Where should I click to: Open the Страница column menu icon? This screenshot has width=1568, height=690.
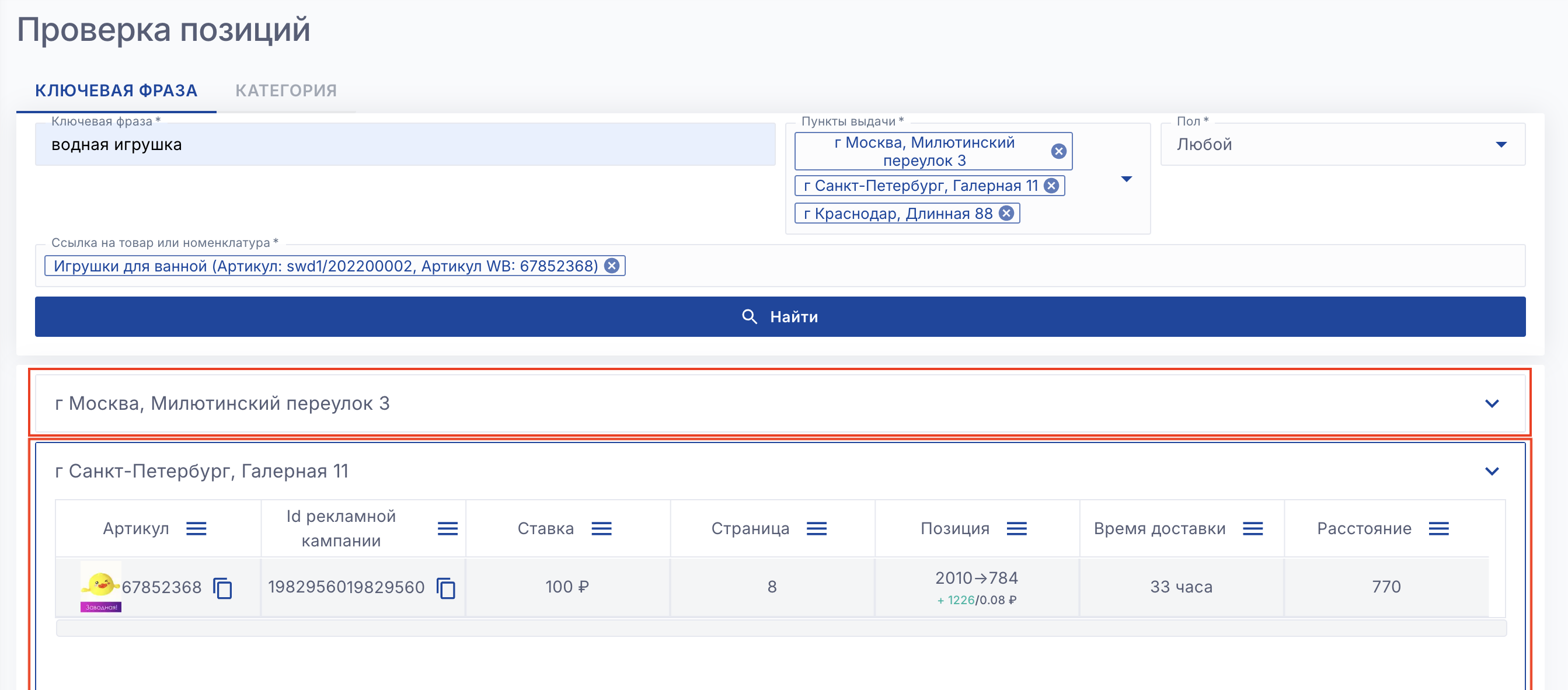(x=816, y=528)
